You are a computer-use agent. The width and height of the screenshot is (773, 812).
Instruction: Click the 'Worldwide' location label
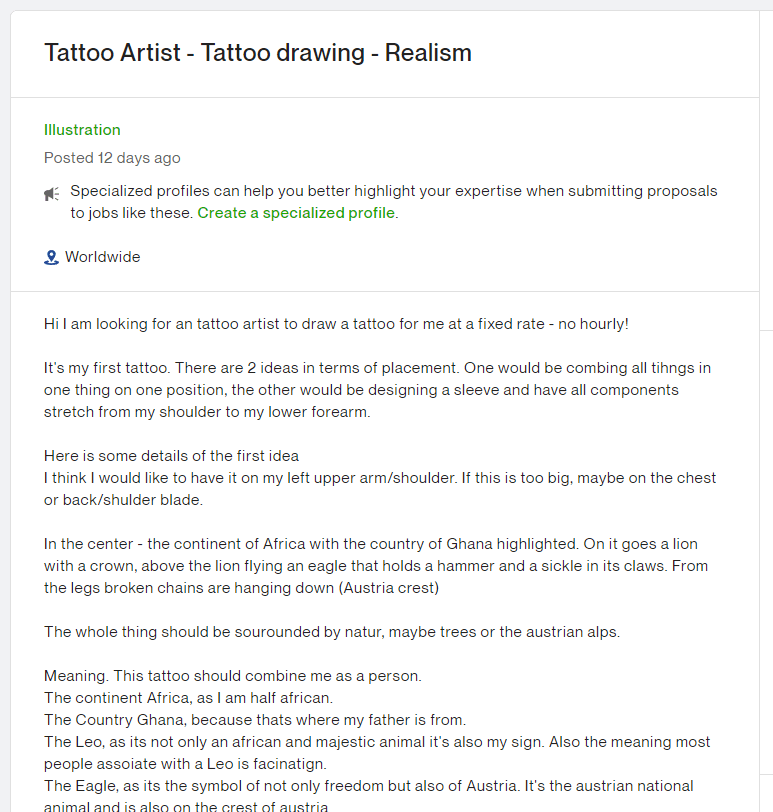[x=102, y=257]
